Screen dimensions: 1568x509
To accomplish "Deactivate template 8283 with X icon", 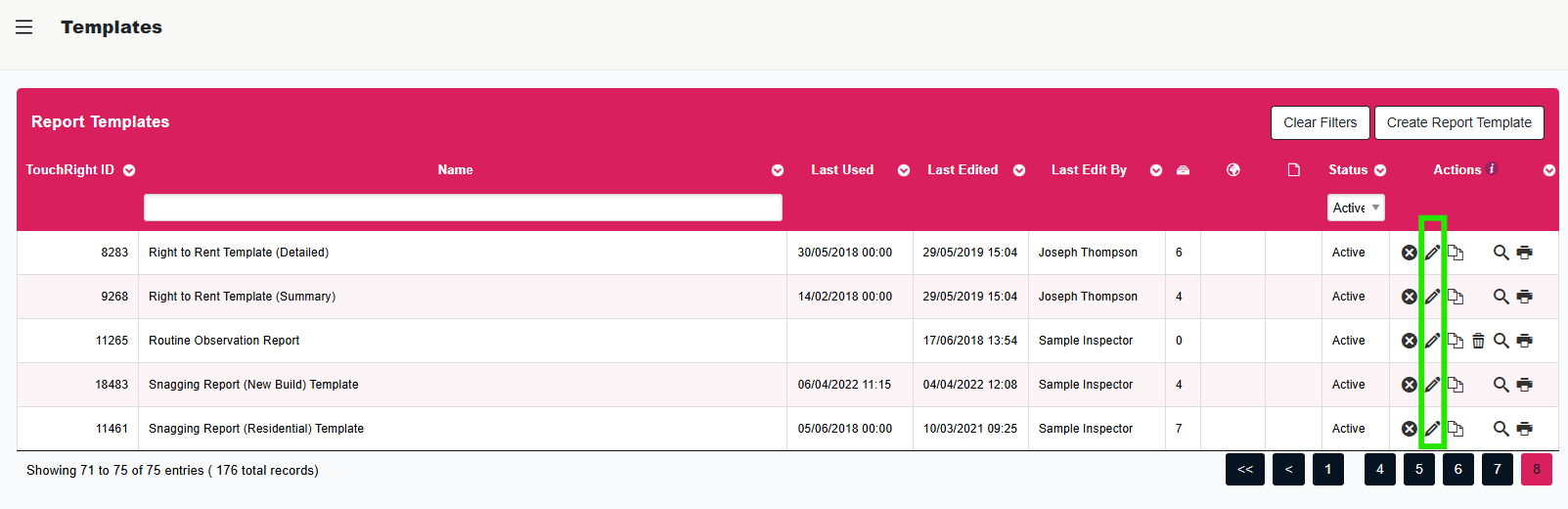I will tap(1409, 253).
